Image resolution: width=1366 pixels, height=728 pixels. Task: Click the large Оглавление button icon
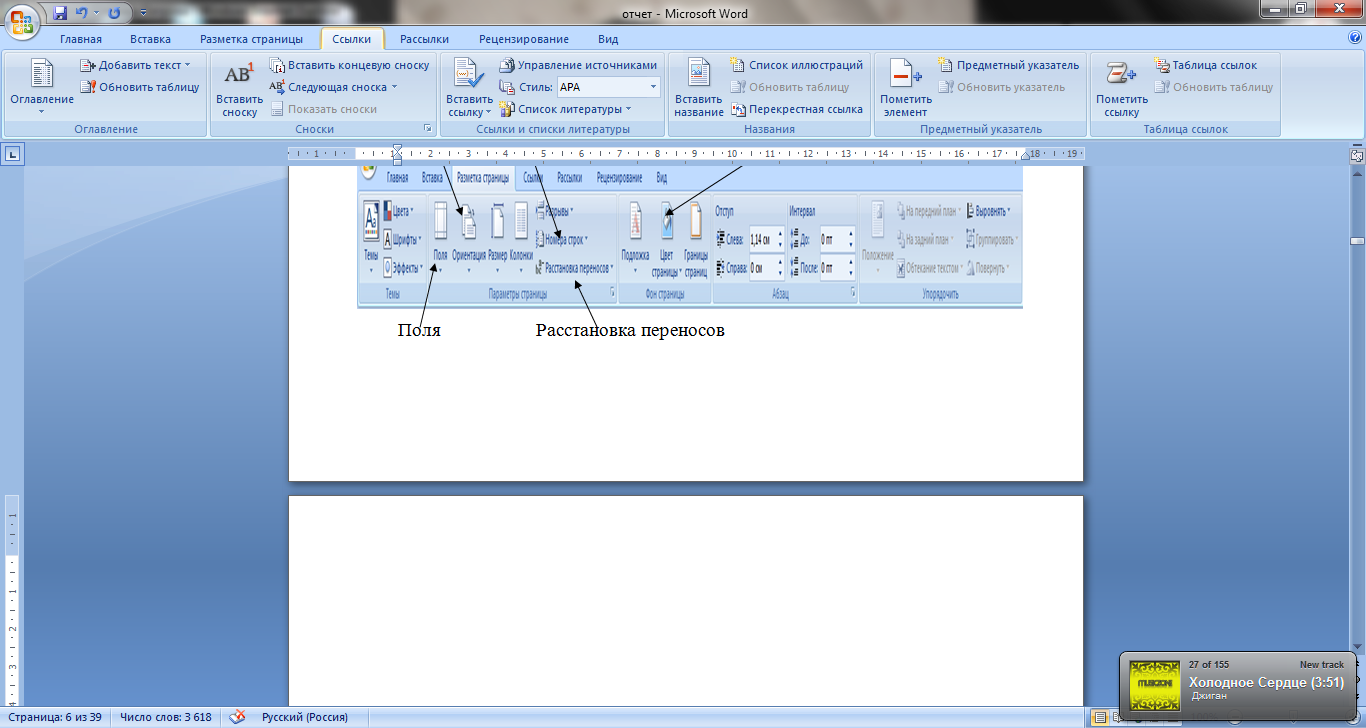41,75
